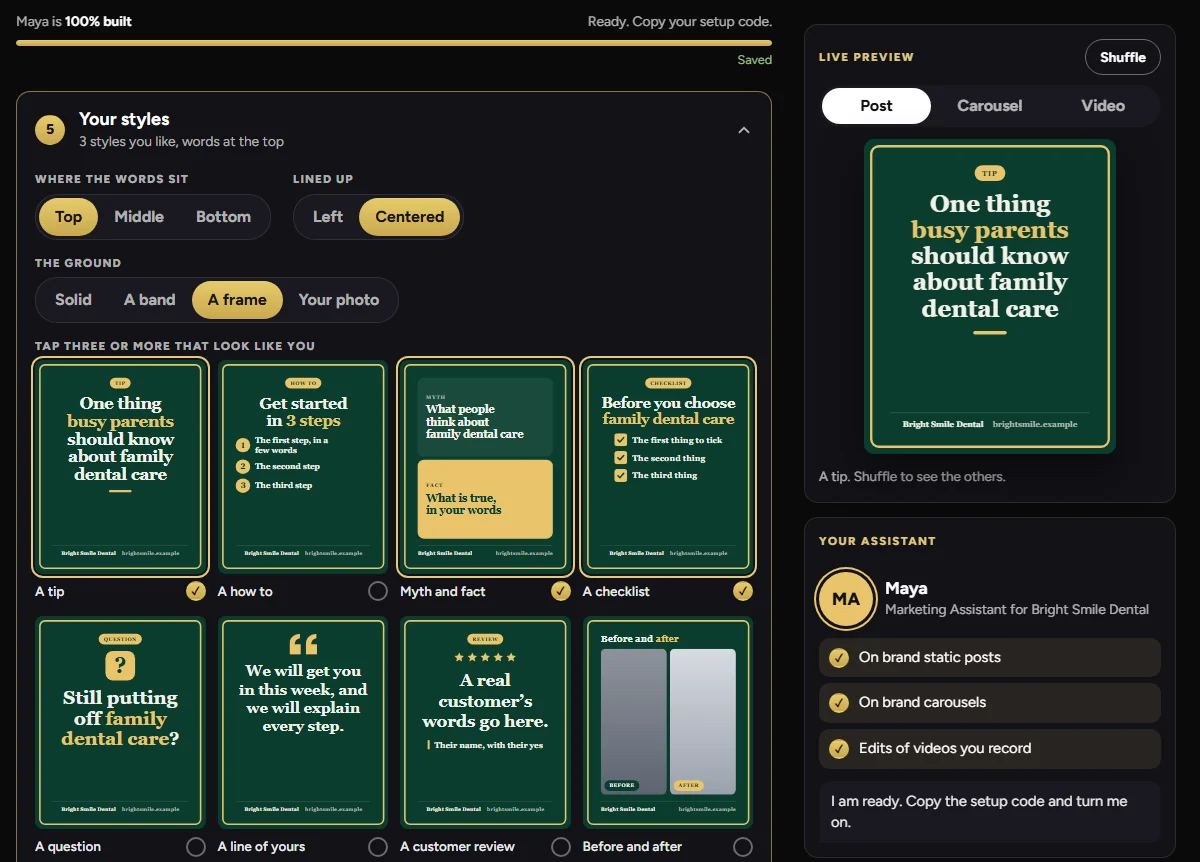Open the A tip style thumbnail
This screenshot has width=1200, height=862.
click(x=120, y=466)
